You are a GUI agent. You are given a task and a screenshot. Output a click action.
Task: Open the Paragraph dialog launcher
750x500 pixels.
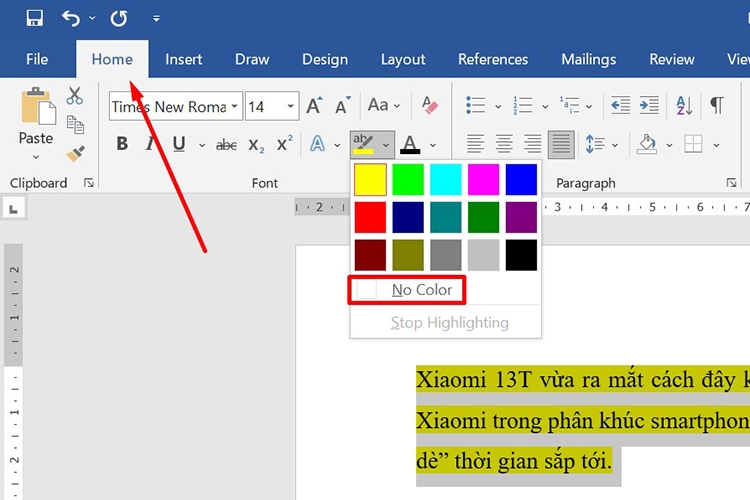click(x=731, y=183)
